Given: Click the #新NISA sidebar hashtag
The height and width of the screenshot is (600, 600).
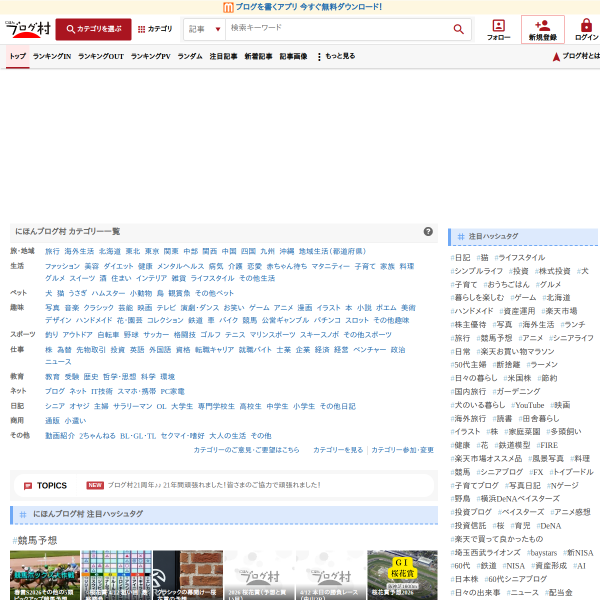Looking at the screenshot, I should pos(578,553).
